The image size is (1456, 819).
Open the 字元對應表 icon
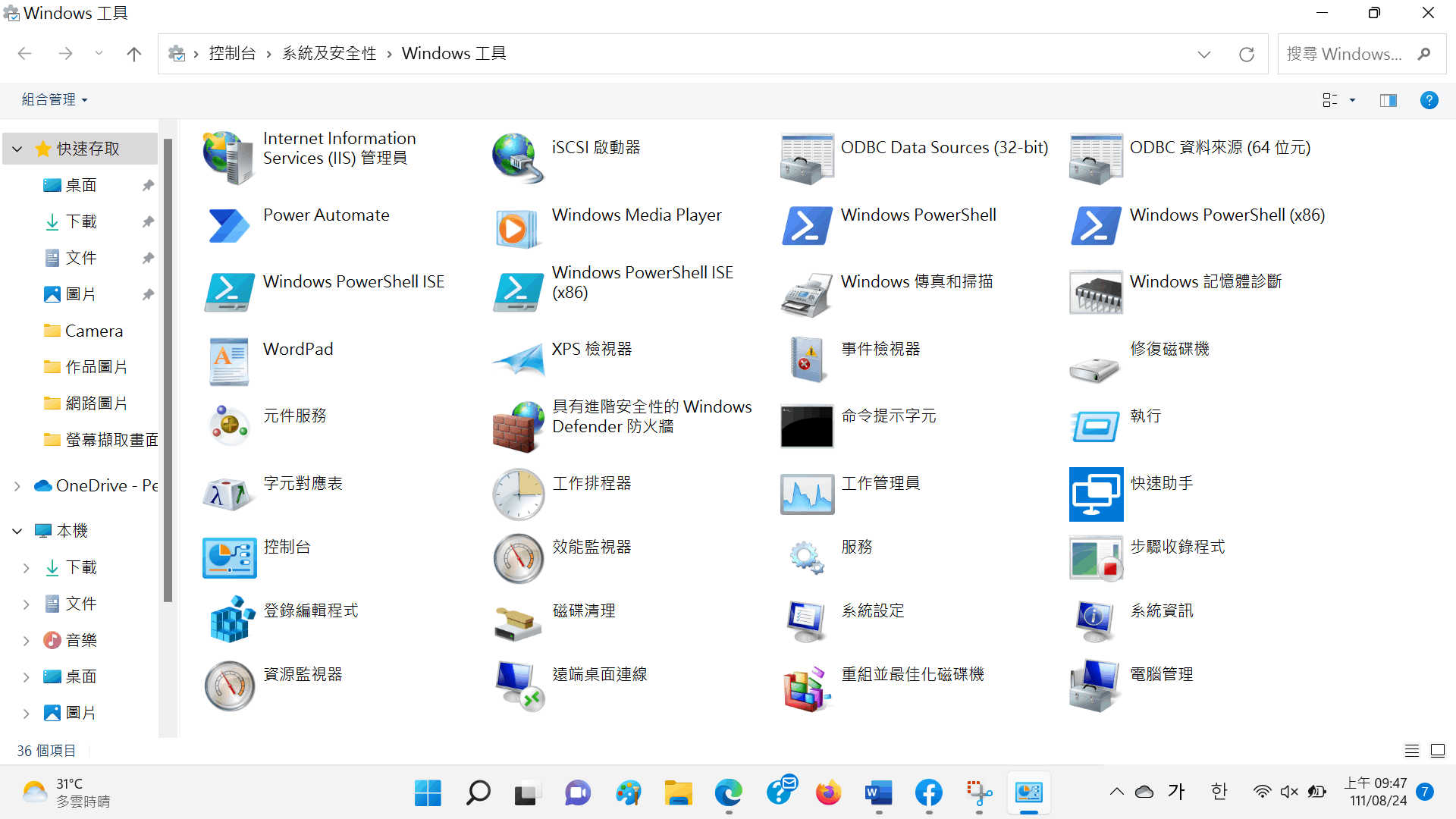coord(229,494)
